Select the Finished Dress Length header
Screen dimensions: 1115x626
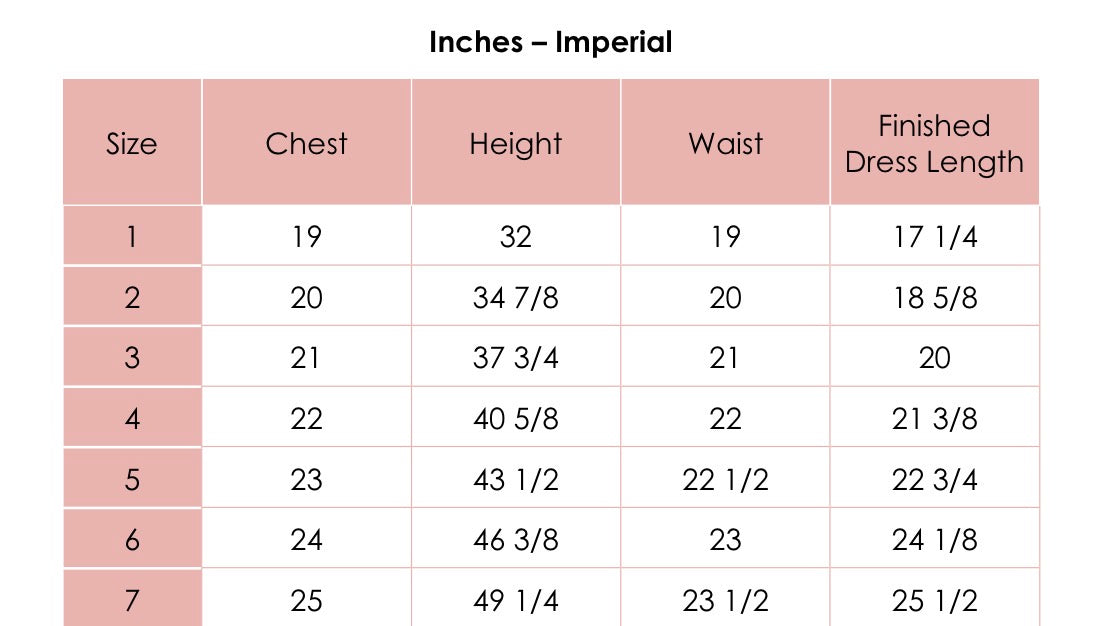point(934,143)
